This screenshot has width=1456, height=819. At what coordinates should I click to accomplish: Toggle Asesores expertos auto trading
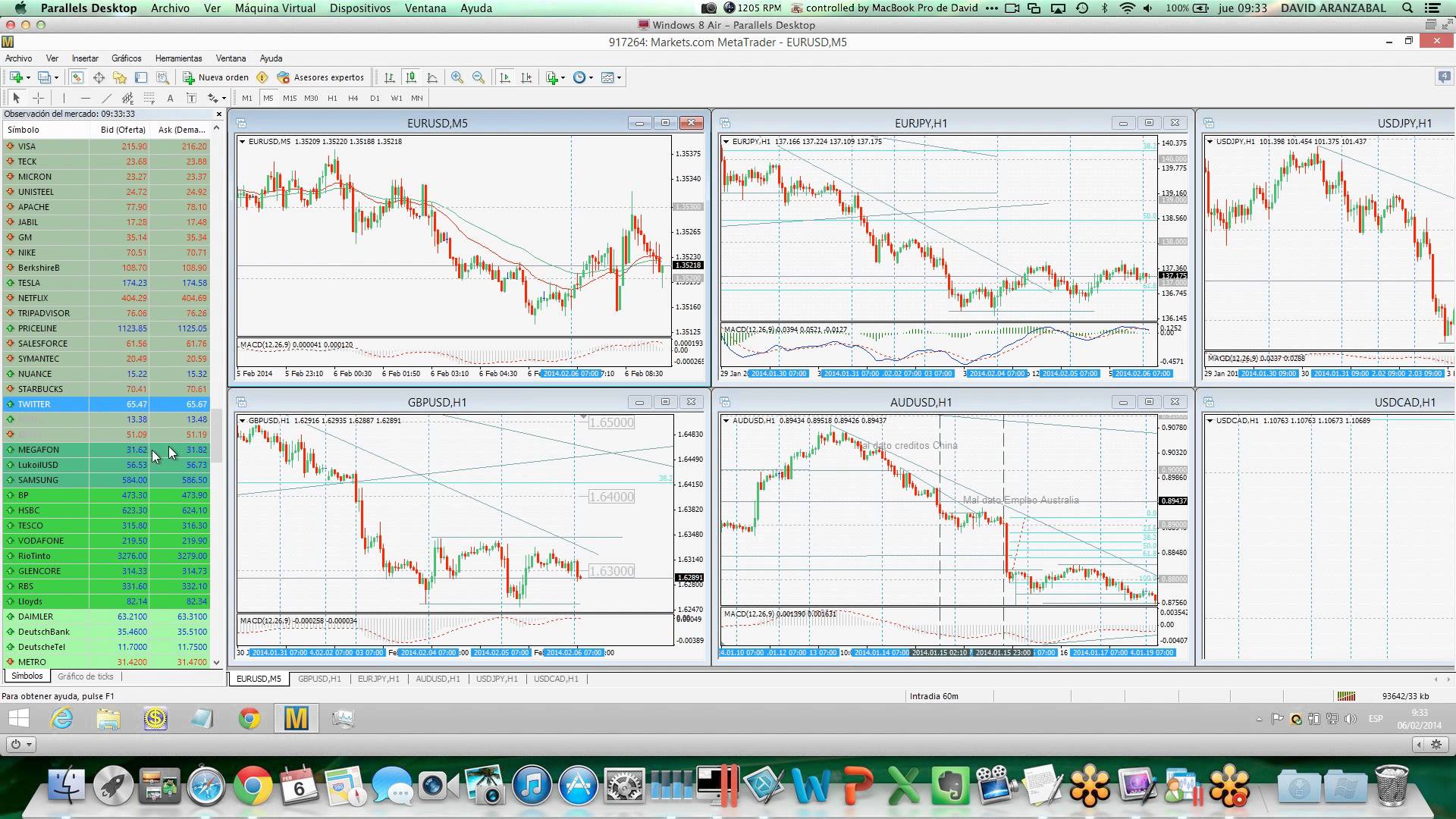(x=321, y=77)
